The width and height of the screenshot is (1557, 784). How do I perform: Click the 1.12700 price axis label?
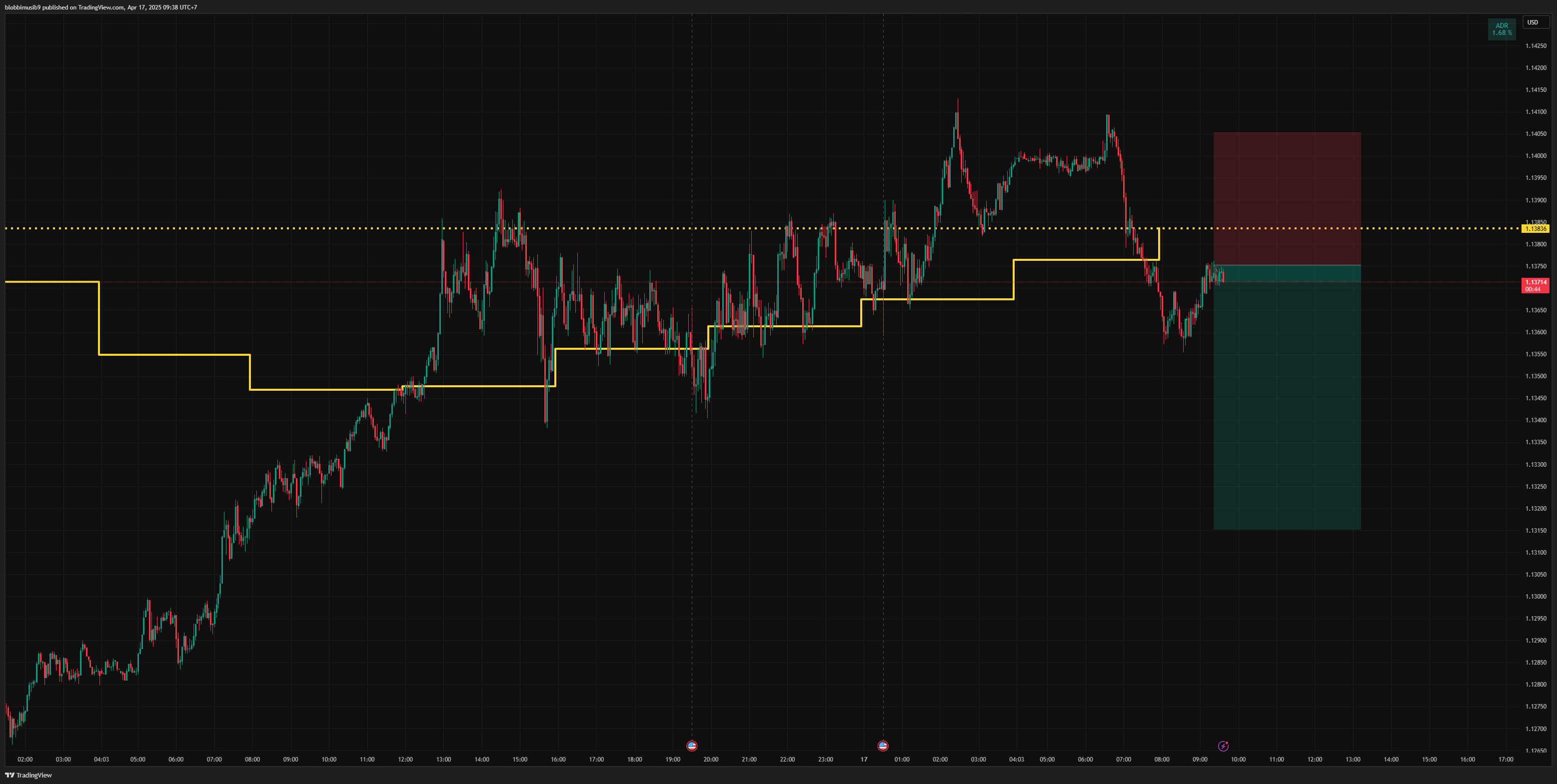click(1536, 729)
